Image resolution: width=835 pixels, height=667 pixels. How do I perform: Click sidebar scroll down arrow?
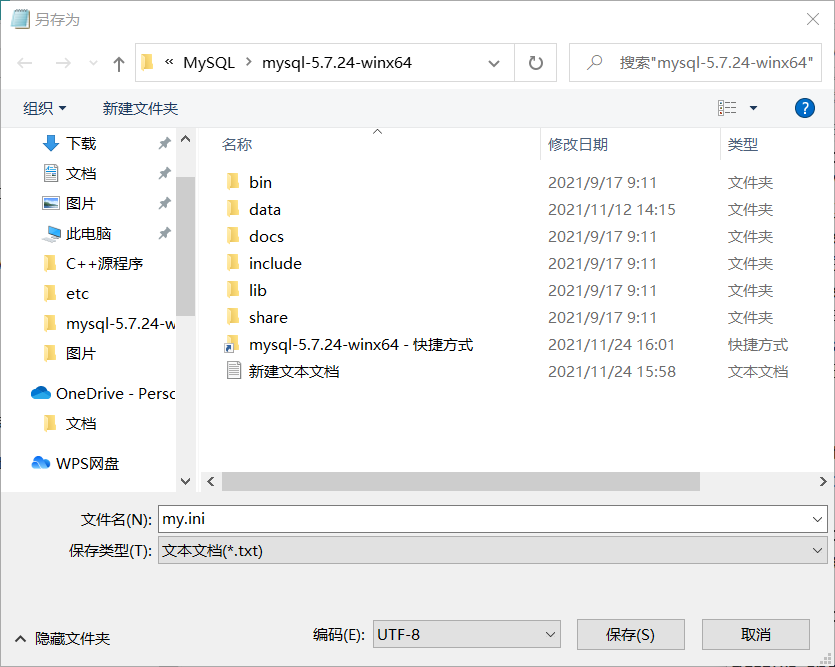coord(185,481)
